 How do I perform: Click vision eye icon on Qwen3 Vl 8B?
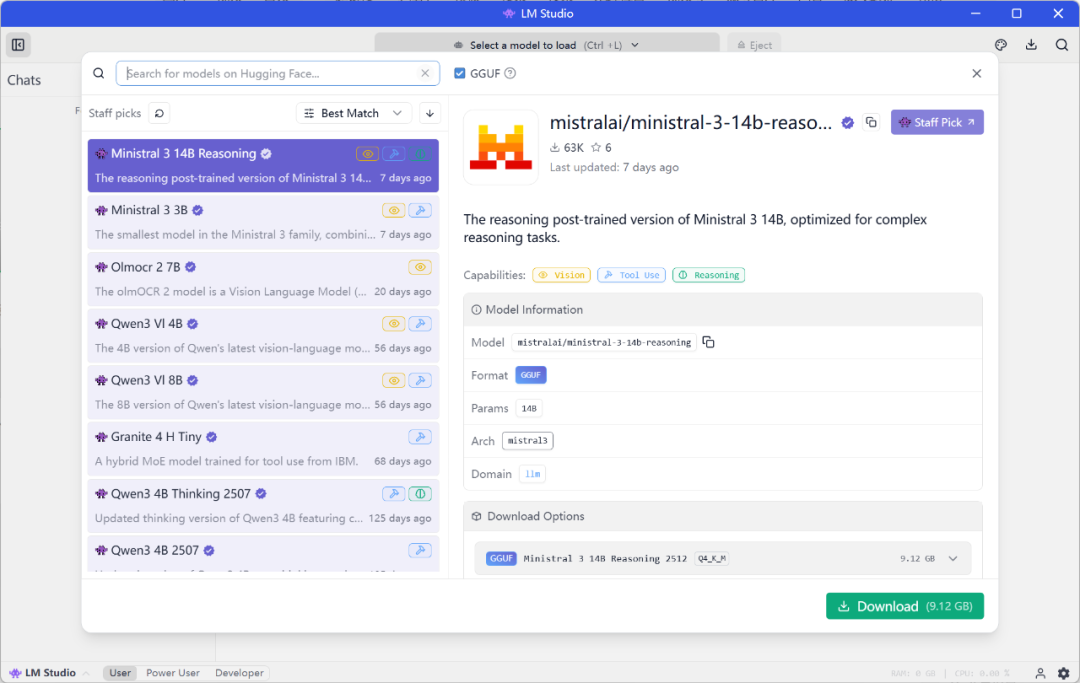tap(394, 380)
